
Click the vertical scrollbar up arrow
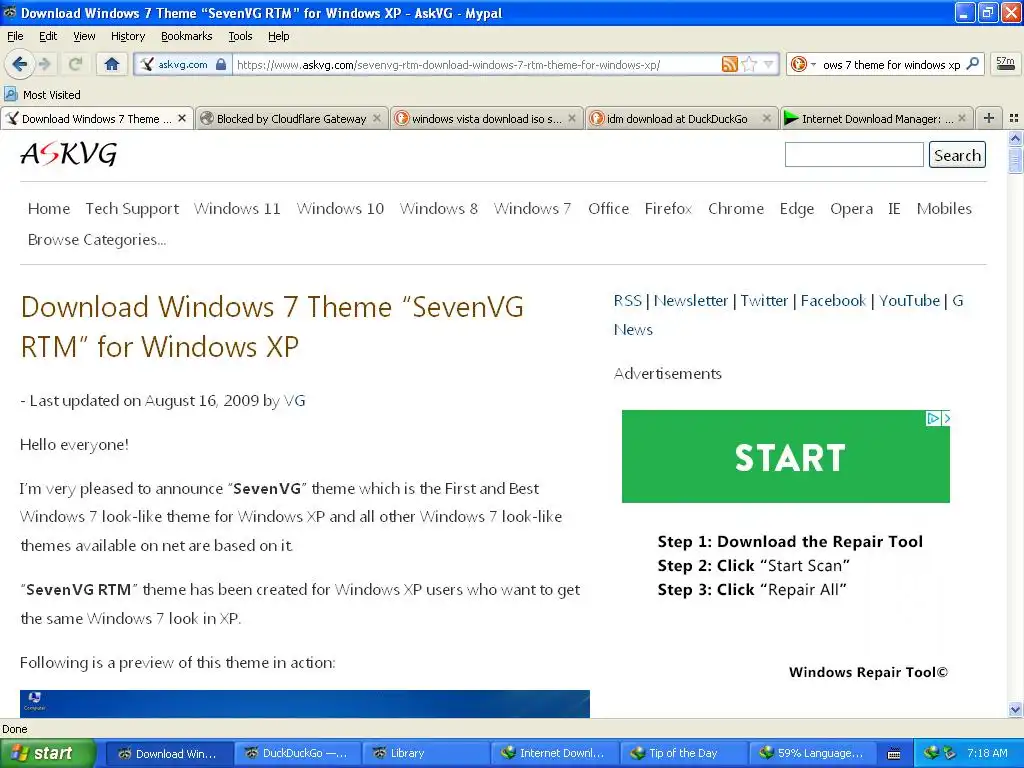(1016, 138)
